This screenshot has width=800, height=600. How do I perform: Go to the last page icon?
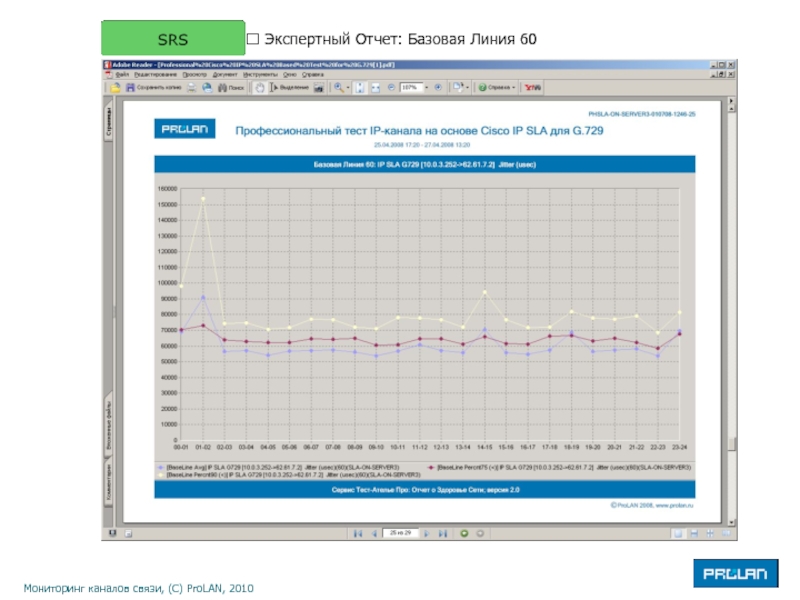pyautogui.click(x=444, y=534)
